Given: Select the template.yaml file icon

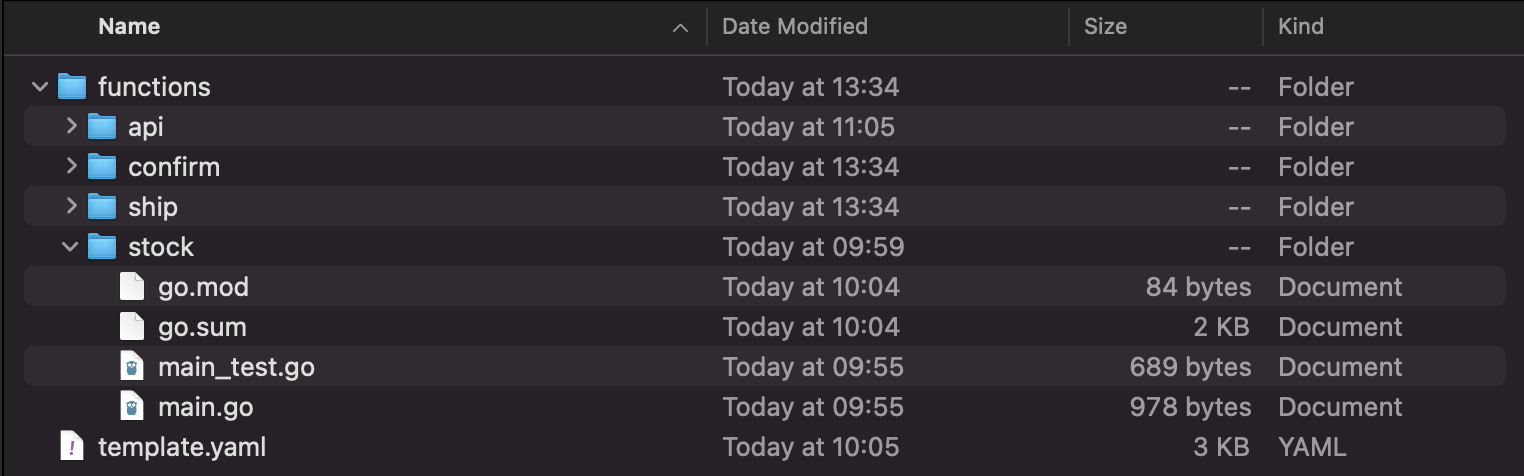Looking at the screenshot, I should pyautogui.click(x=71, y=447).
